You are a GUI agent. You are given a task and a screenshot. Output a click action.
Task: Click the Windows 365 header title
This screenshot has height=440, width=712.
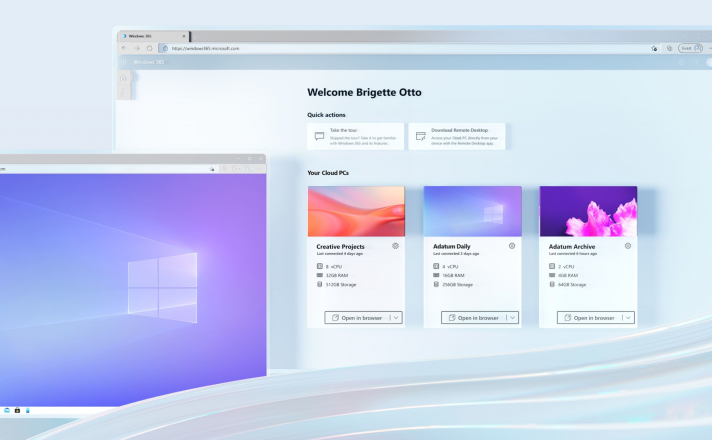click(x=148, y=62)
